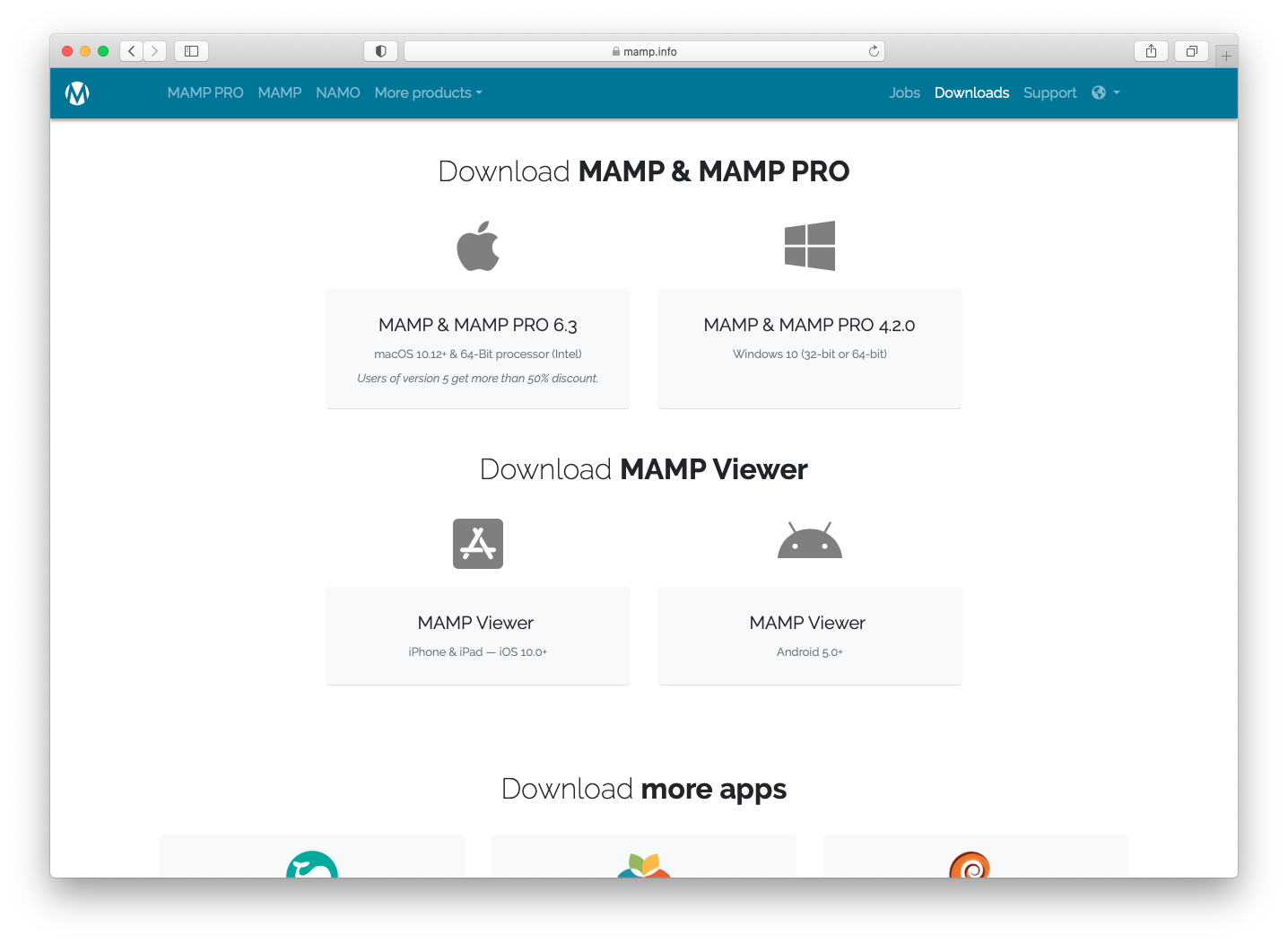Open Safari's privacy report shield icon
The width and height of the screenshot is (1288, 944).
point(380,51)
